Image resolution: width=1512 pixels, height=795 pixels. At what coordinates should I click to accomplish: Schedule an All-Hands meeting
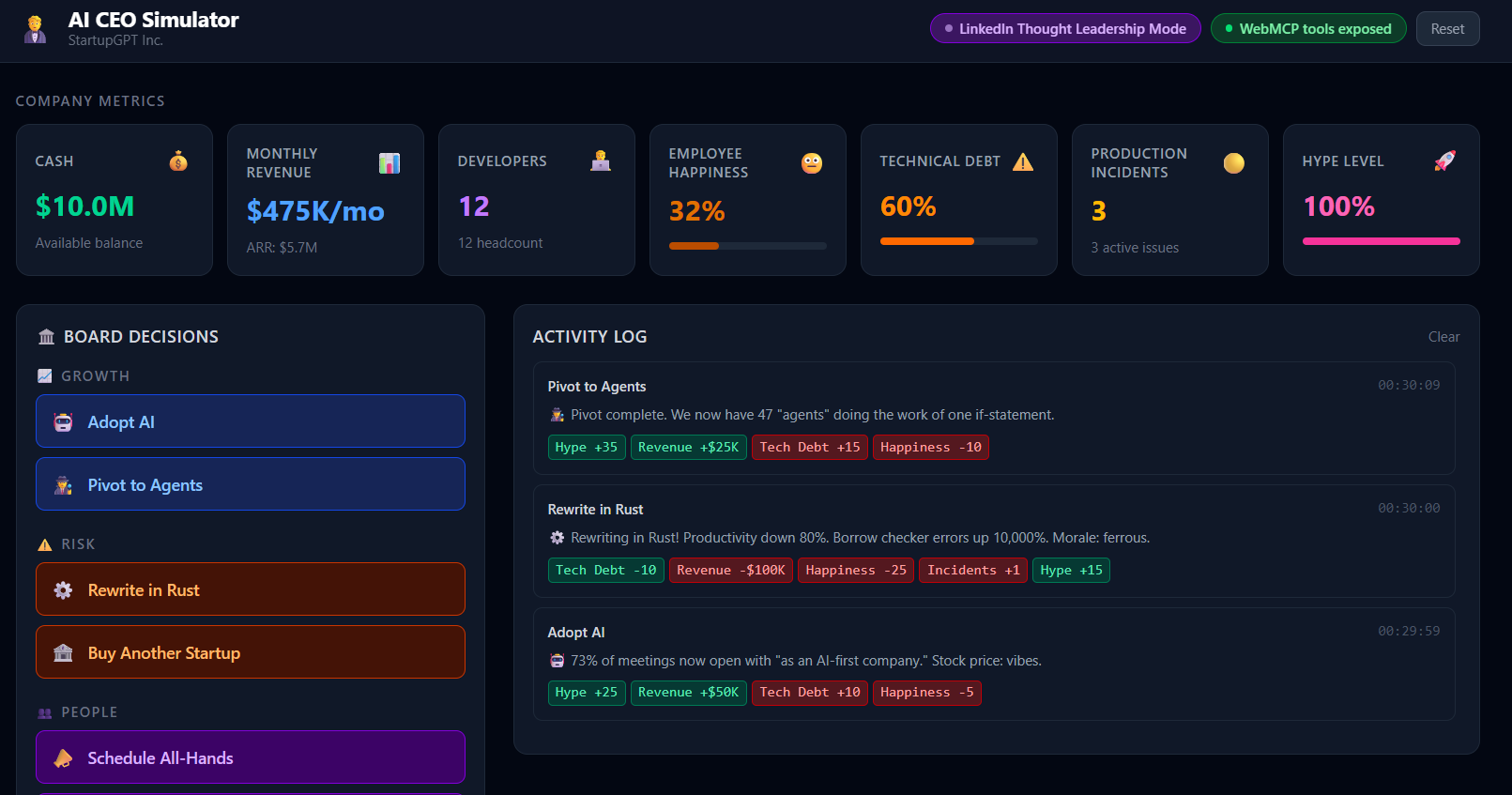(x=251, y=757)
